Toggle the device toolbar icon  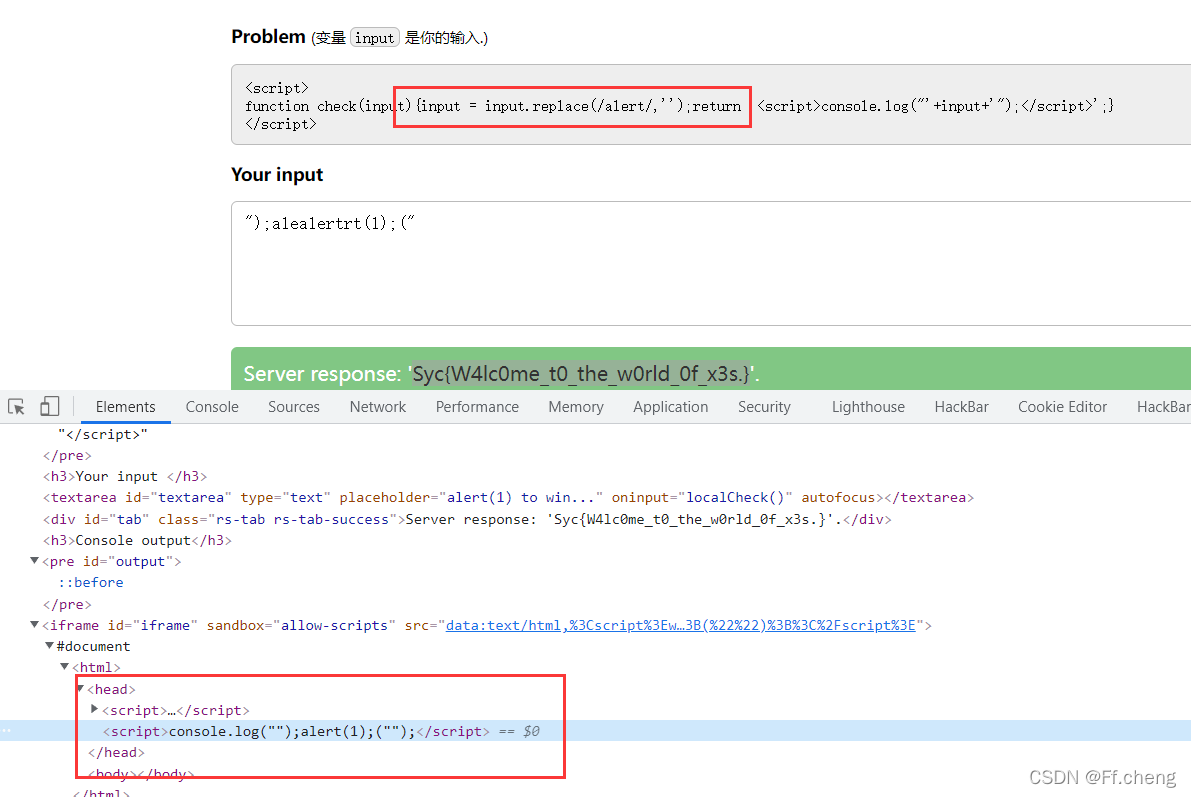coord(49,406)
